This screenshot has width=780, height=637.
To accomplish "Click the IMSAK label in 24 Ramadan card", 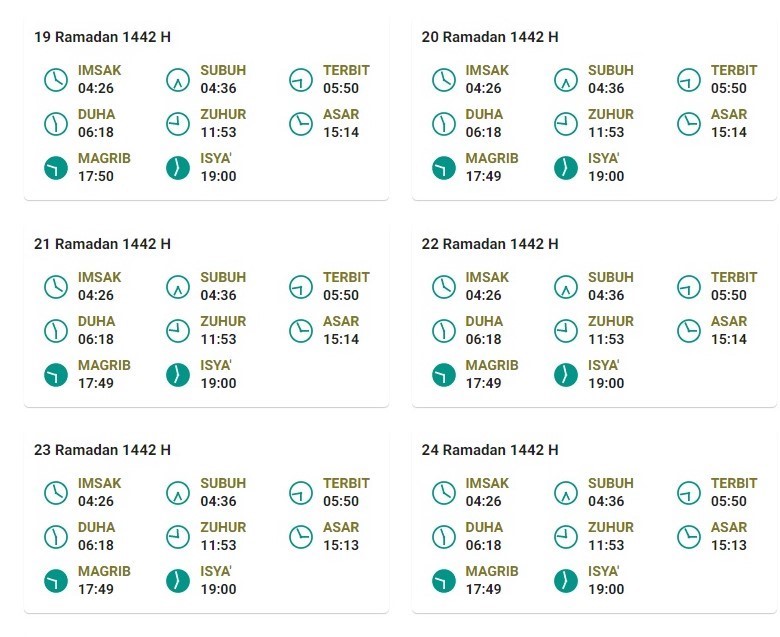I will 487,483.
